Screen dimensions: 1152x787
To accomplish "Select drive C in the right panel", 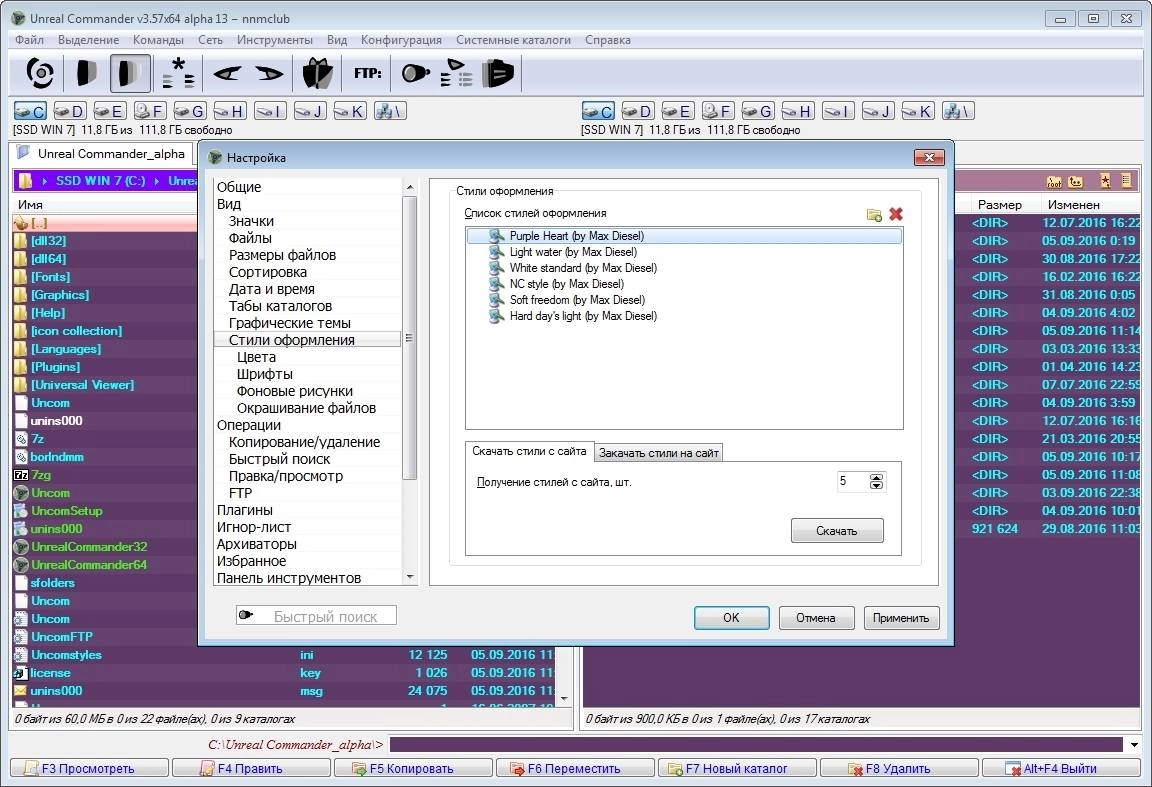I will click(598, 111).
